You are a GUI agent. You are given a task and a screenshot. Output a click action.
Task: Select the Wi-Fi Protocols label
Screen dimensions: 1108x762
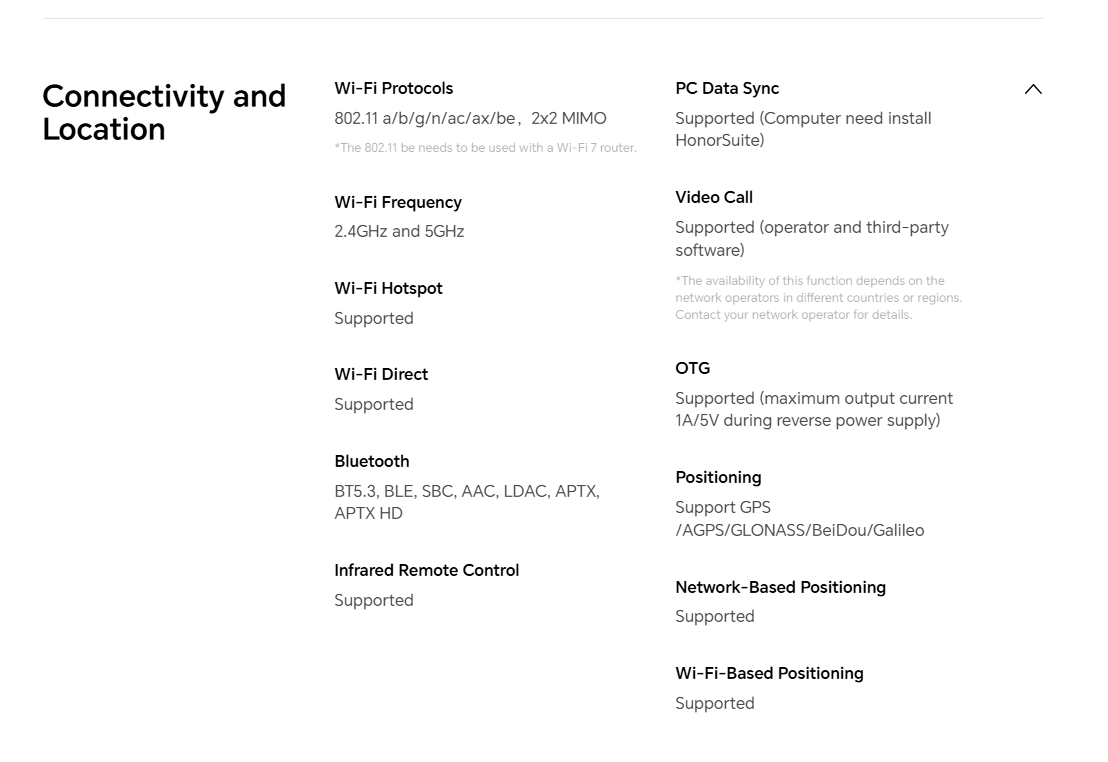click(x=394, y=88)
